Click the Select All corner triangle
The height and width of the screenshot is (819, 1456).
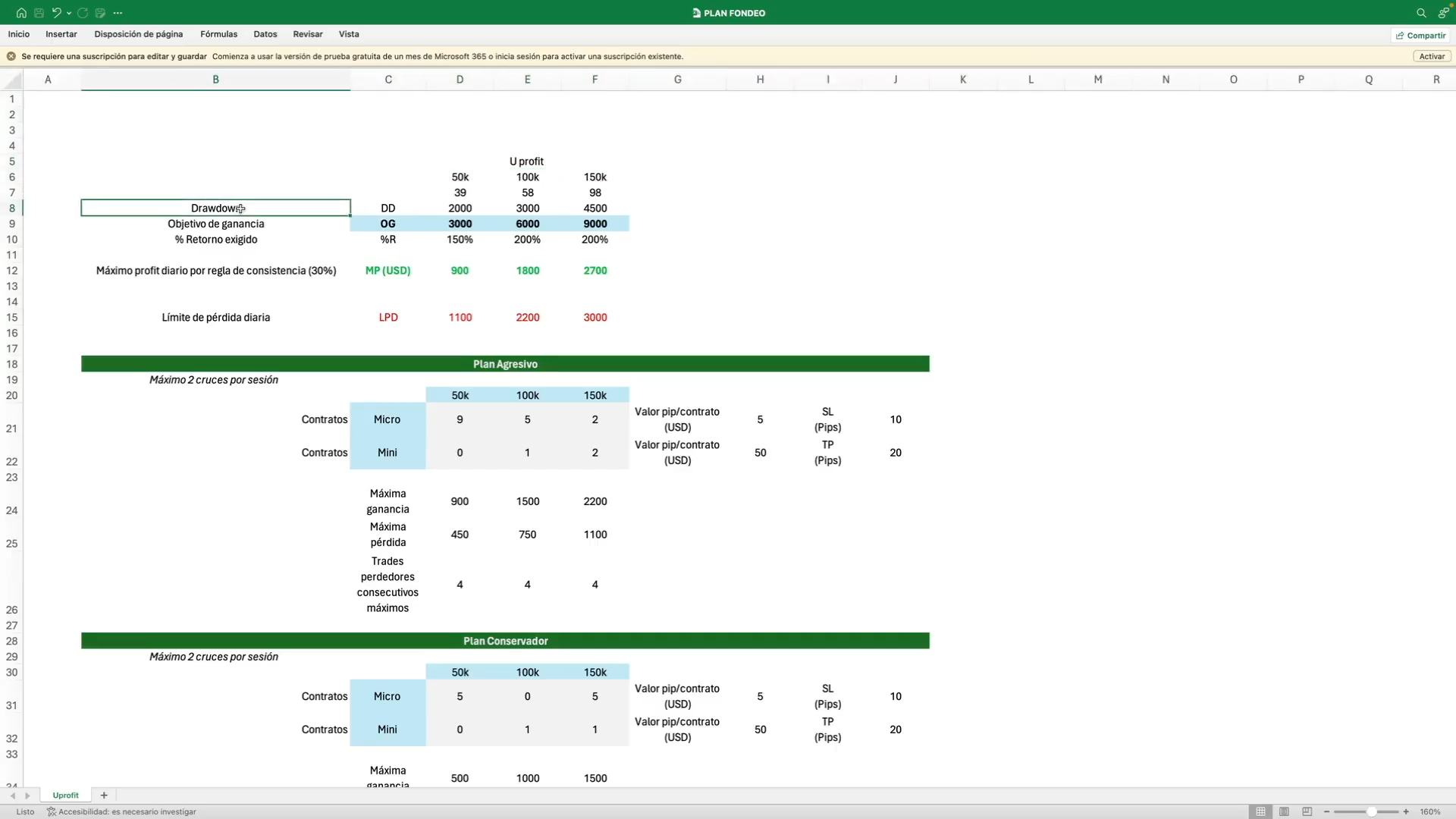12,80
